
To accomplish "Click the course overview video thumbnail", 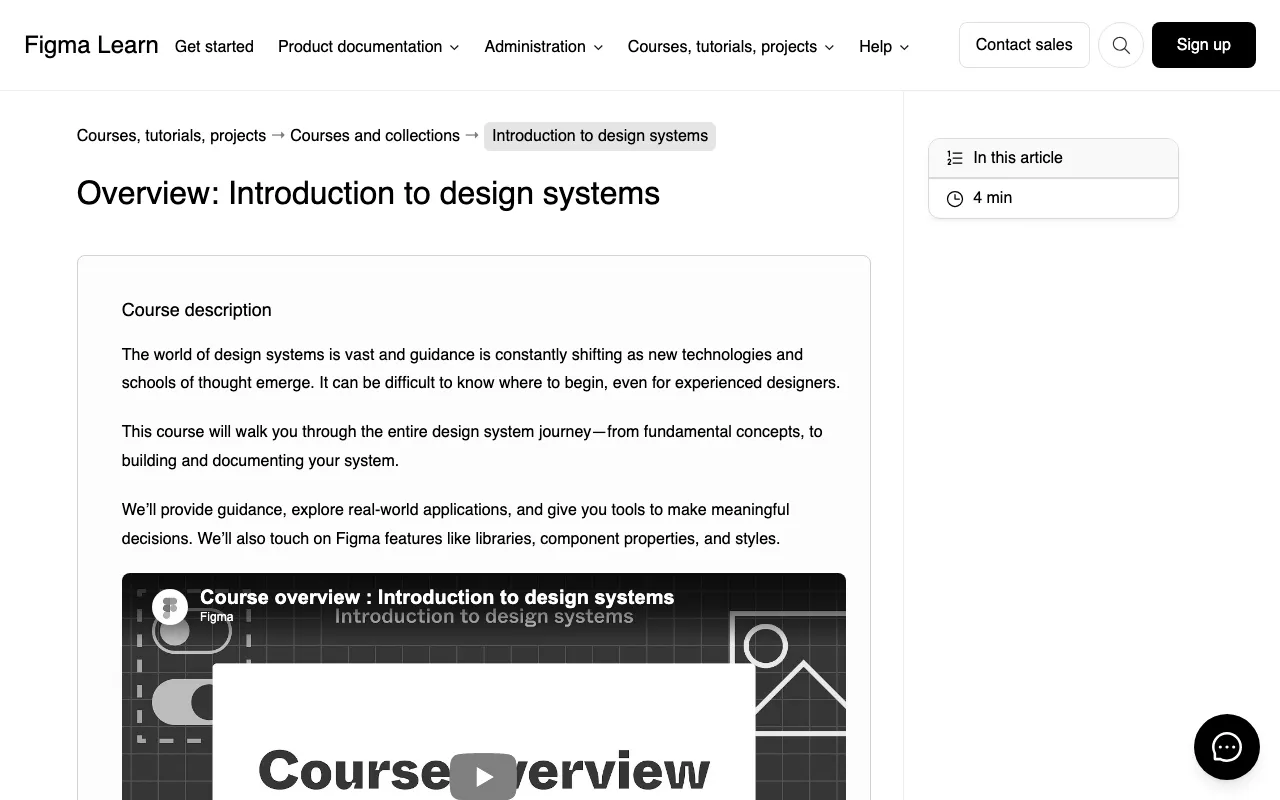I will point(484,686).
